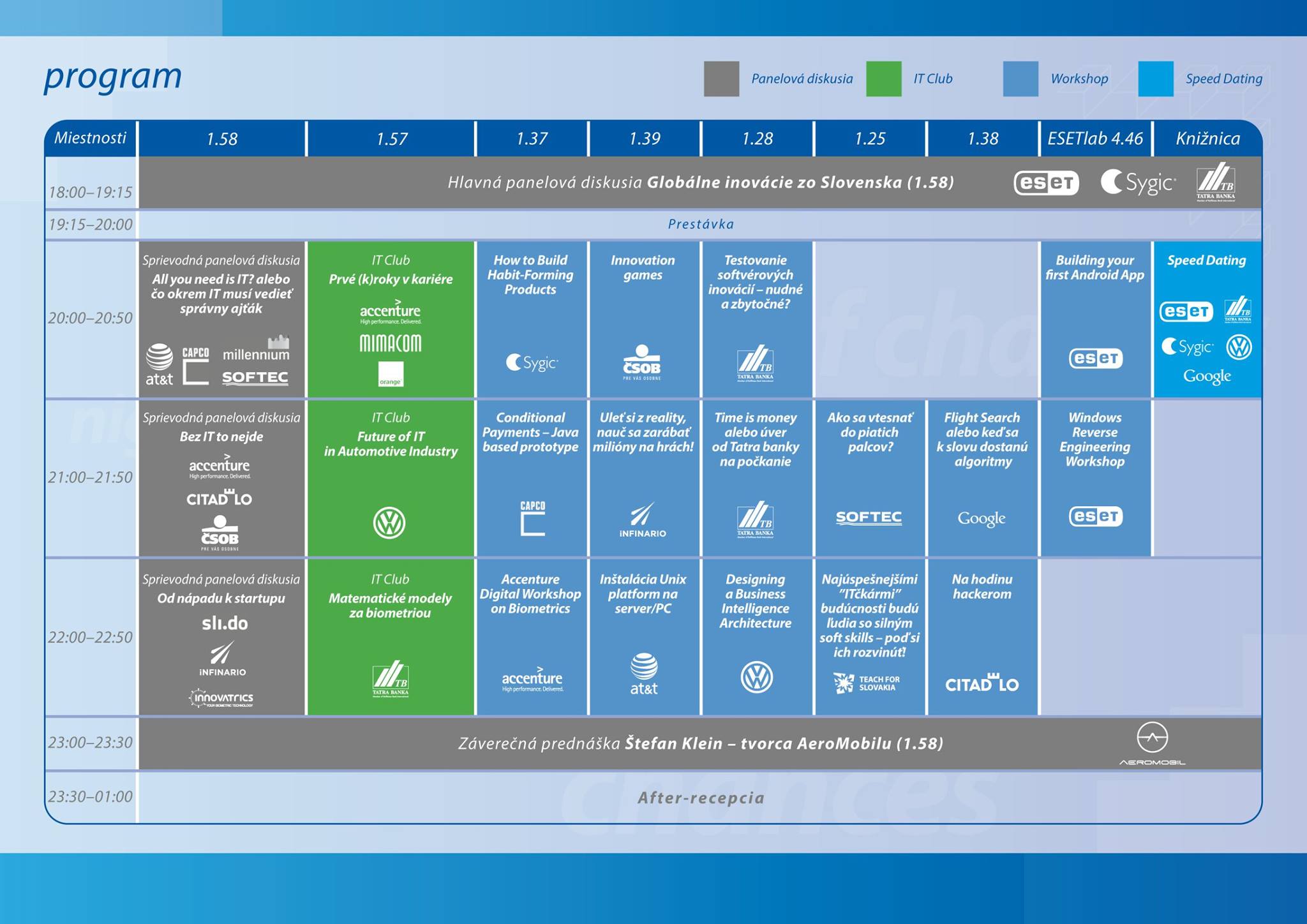Image resolution: width=1307 pixels, height=924 pixels.
Task: Click the Volkswagen logo in Future of IT
Action: point(389,523)
